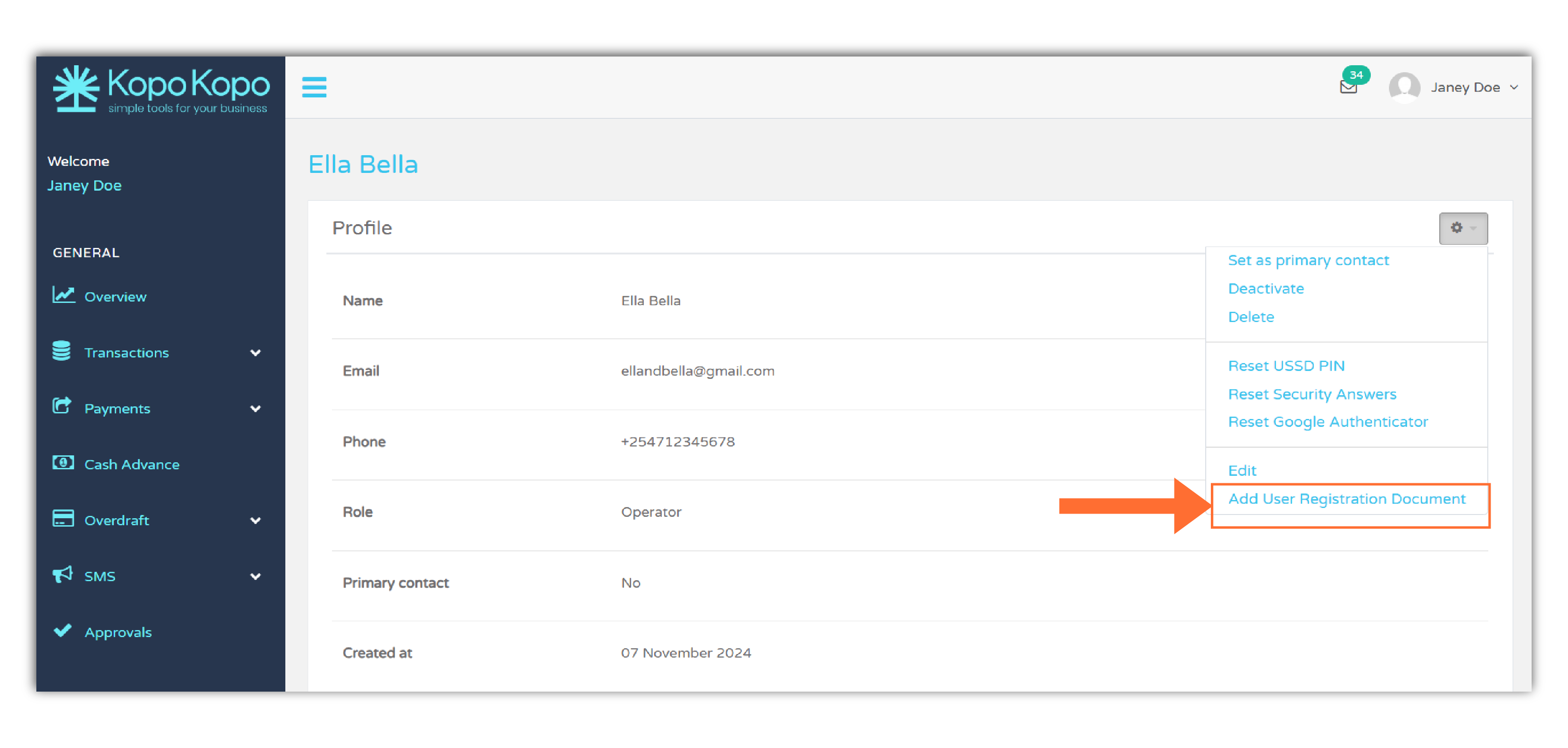Viewport: 1568px width, 748px height.
Task: Click Set as primary contact
Action: pyautogui.click(x=1309, y=260)
